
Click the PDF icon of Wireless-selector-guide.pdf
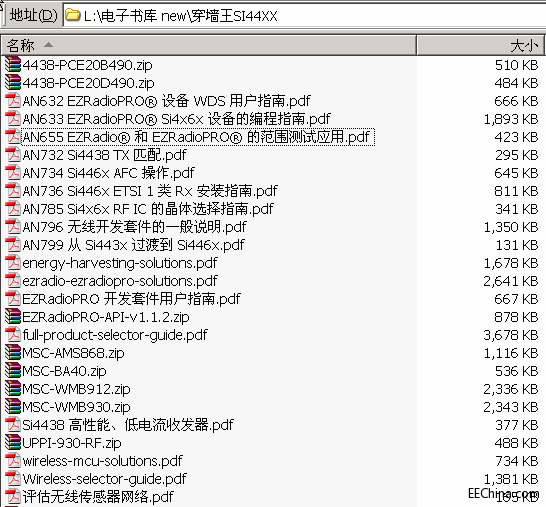tap(13, 479)
